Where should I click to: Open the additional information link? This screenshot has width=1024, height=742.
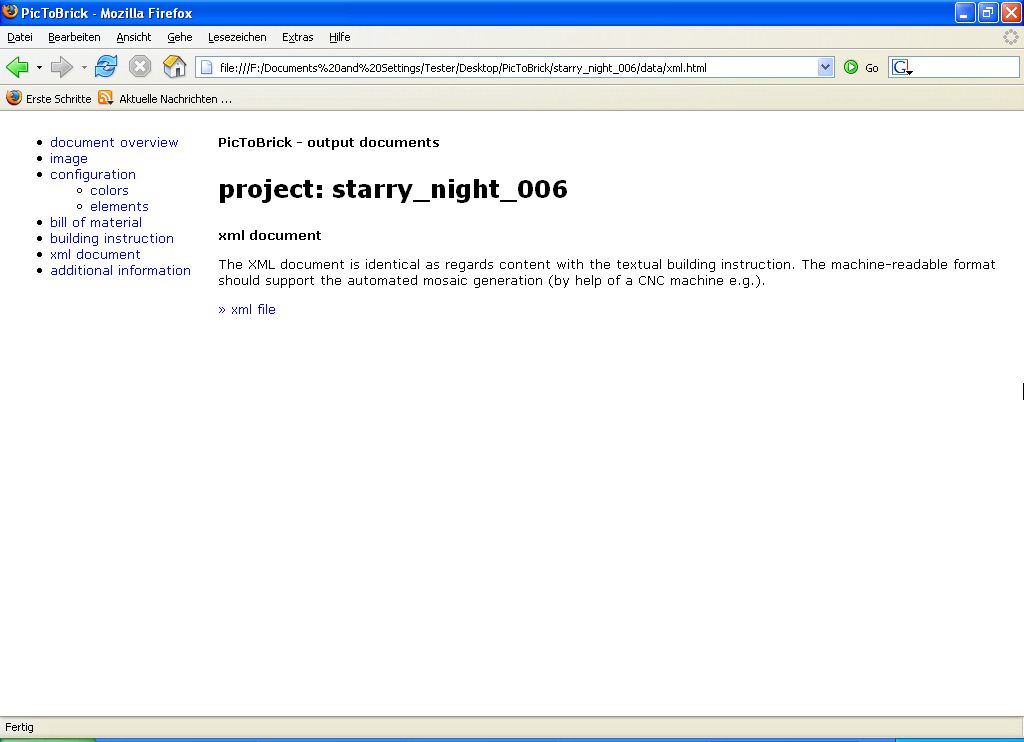pyautogui.click(x=120, y=270)
